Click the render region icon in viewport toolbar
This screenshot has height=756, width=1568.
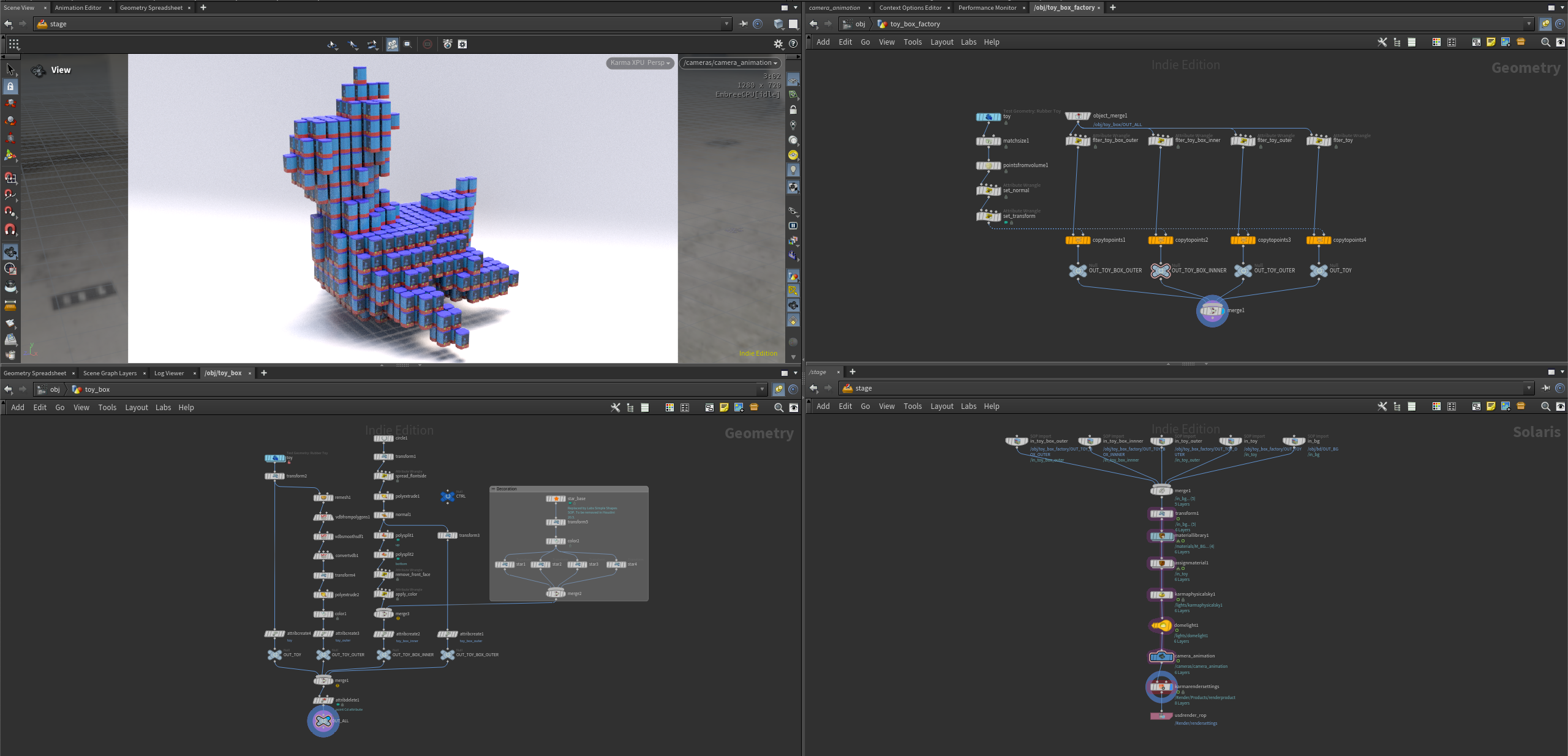click(407, 44)
